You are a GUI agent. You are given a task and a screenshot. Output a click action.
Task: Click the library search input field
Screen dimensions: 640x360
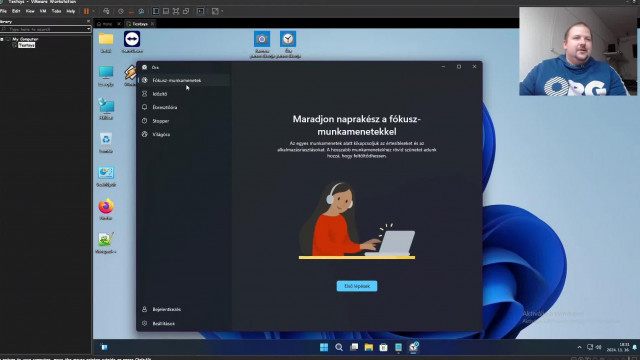(45, 29)
